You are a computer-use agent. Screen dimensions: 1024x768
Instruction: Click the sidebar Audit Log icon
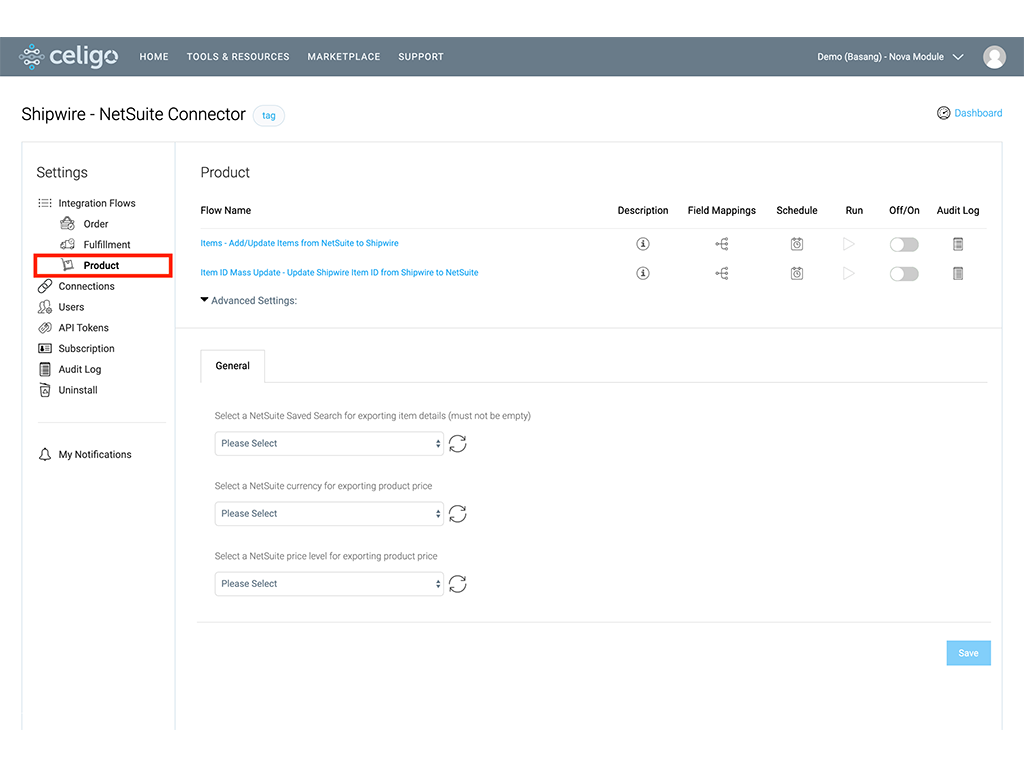[x=44, y=370]
